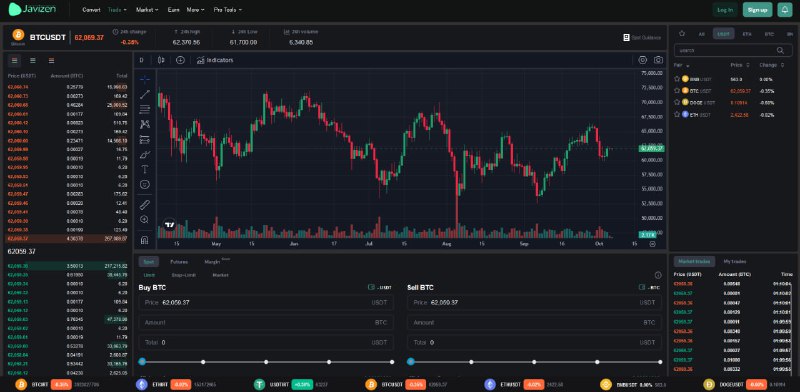Select the pattern drawing tool

point(145,124)
